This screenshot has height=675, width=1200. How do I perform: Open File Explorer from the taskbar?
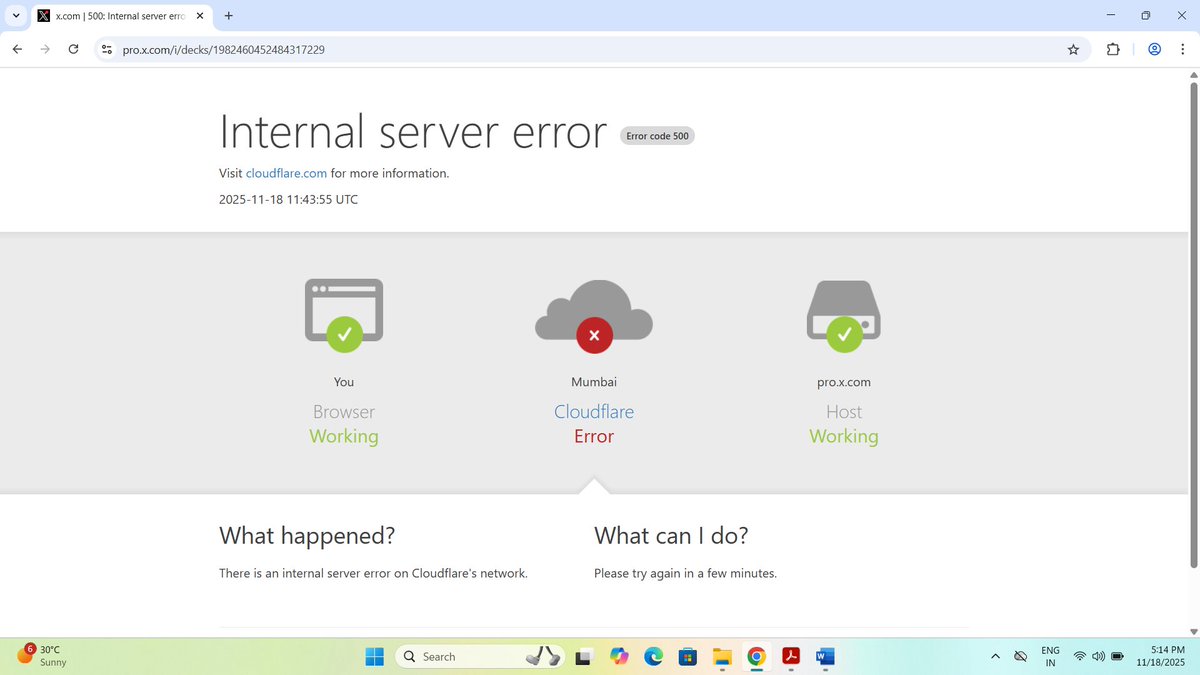(x=722, y=656)
